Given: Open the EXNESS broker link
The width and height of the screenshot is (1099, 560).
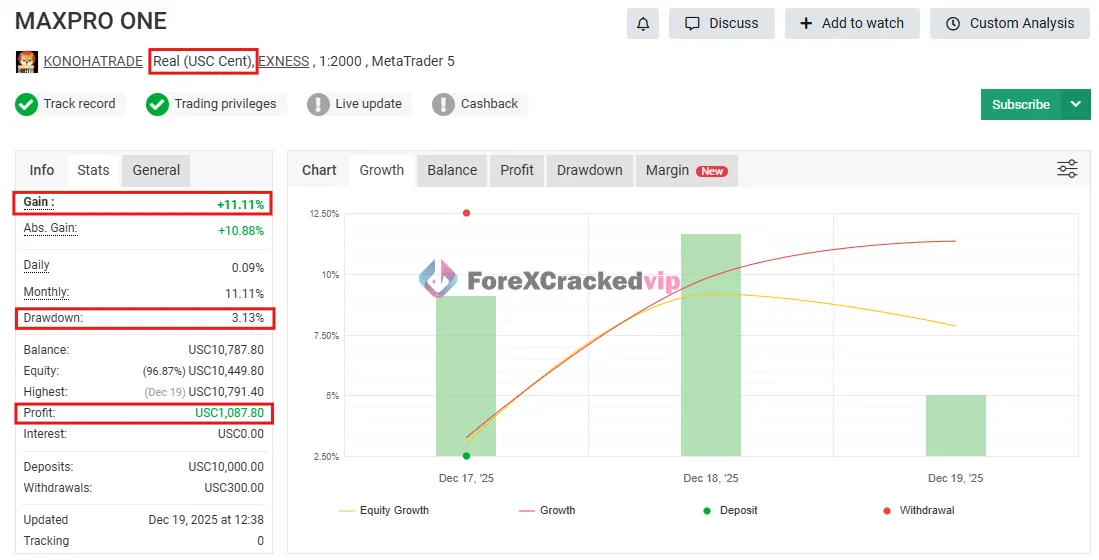Looking at the screenshot, I should click(284, 61).
